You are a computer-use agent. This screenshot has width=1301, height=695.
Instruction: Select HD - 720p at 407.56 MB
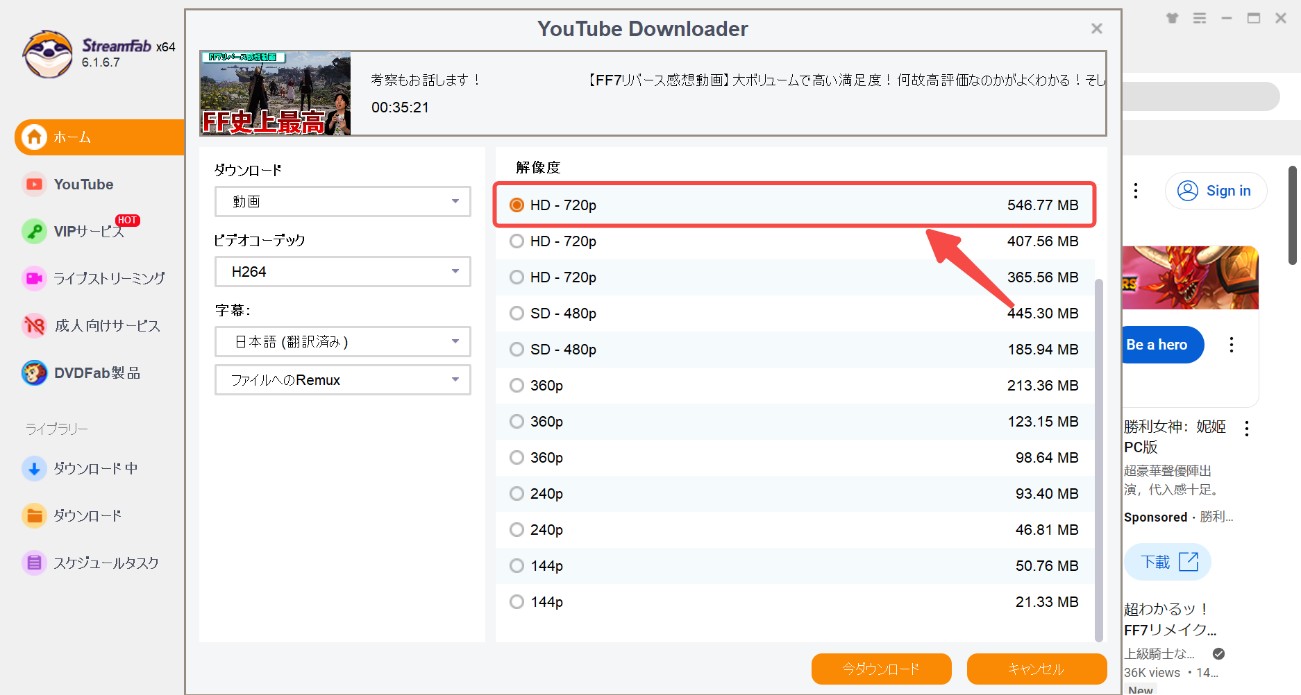pos(795,241)
